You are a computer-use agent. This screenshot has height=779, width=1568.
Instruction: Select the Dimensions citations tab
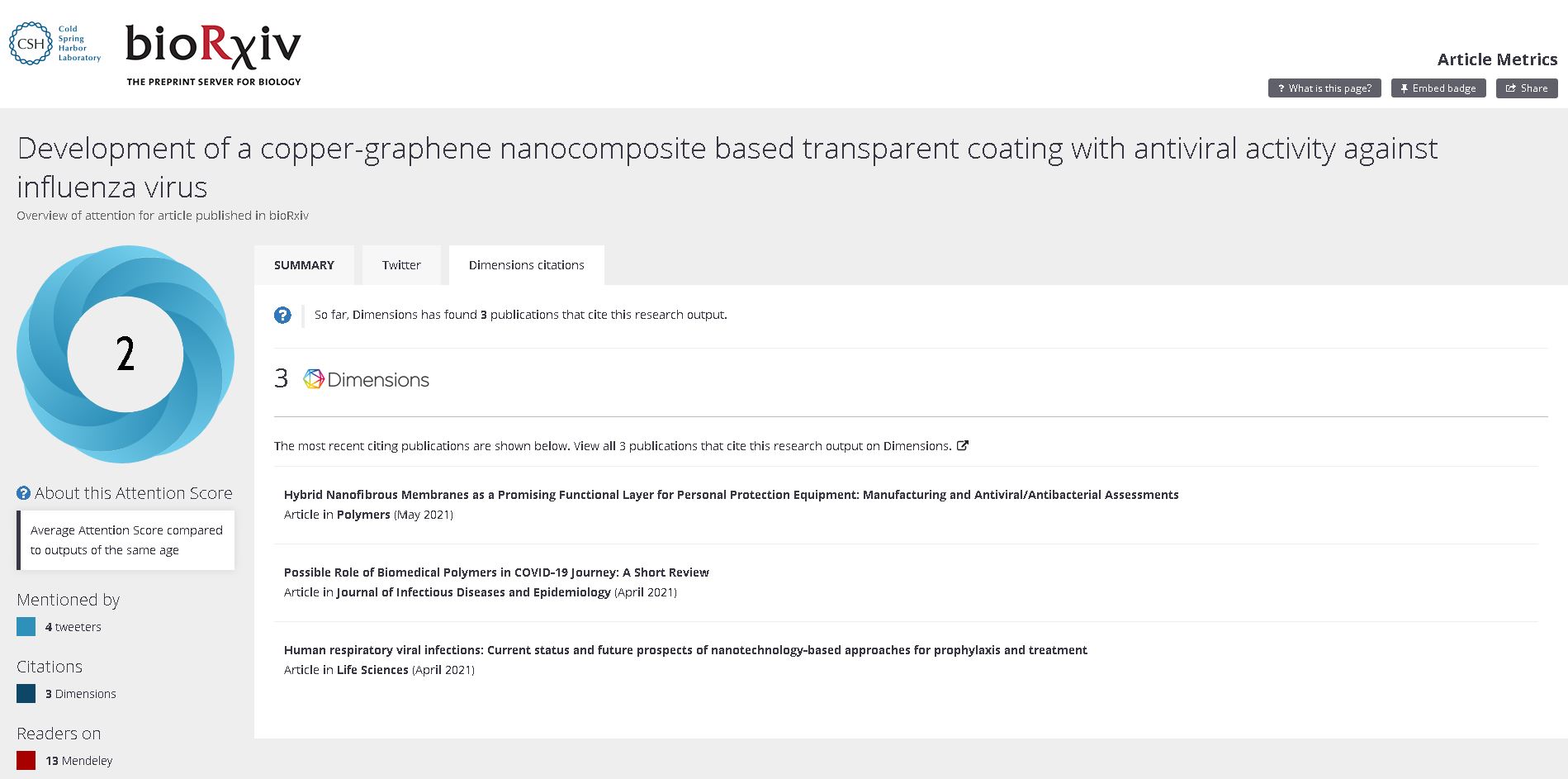pyautogui.click(x=527, y=265)
